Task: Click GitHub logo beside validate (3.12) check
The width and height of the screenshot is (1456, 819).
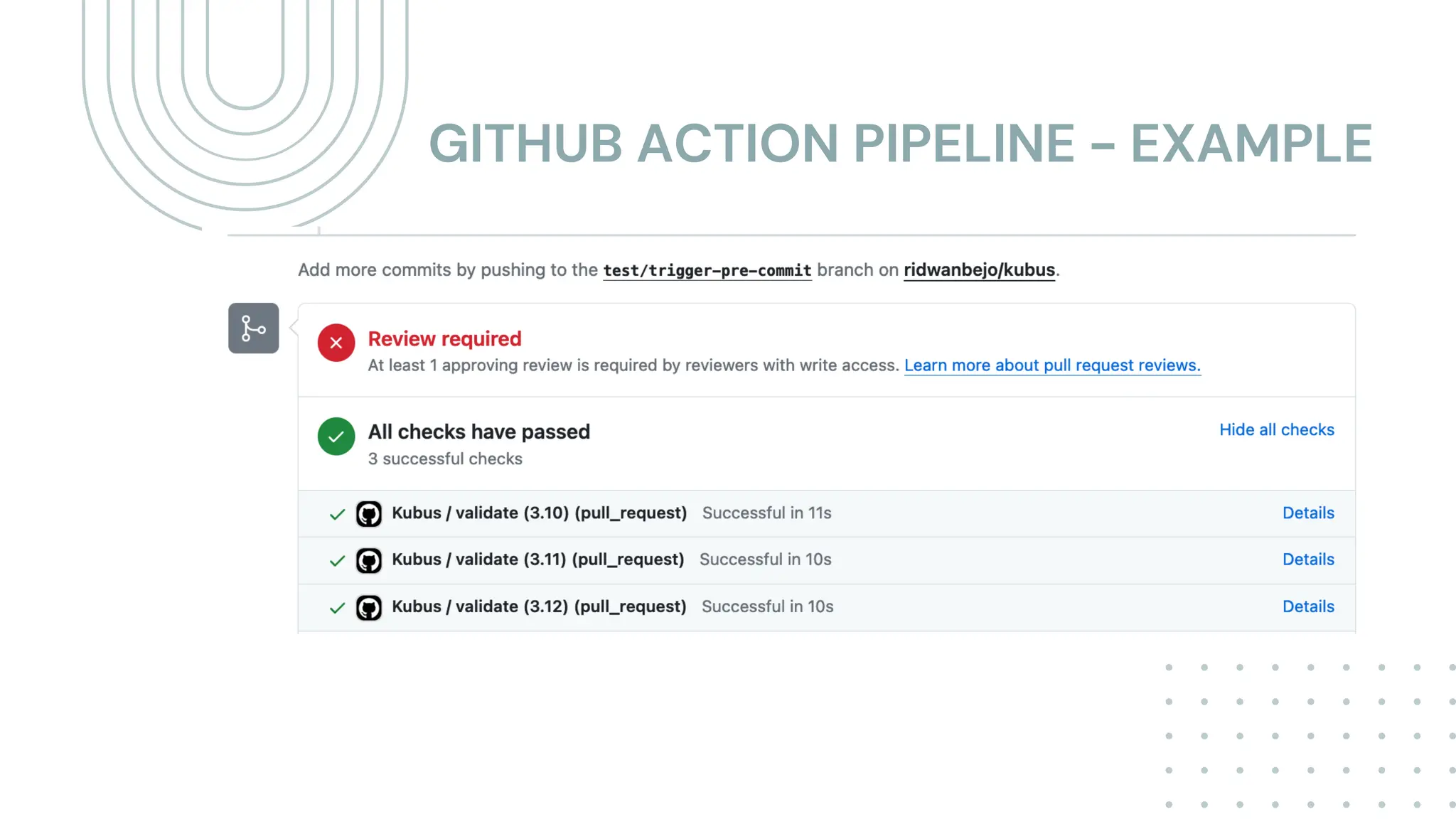Action: pos(369,607)
